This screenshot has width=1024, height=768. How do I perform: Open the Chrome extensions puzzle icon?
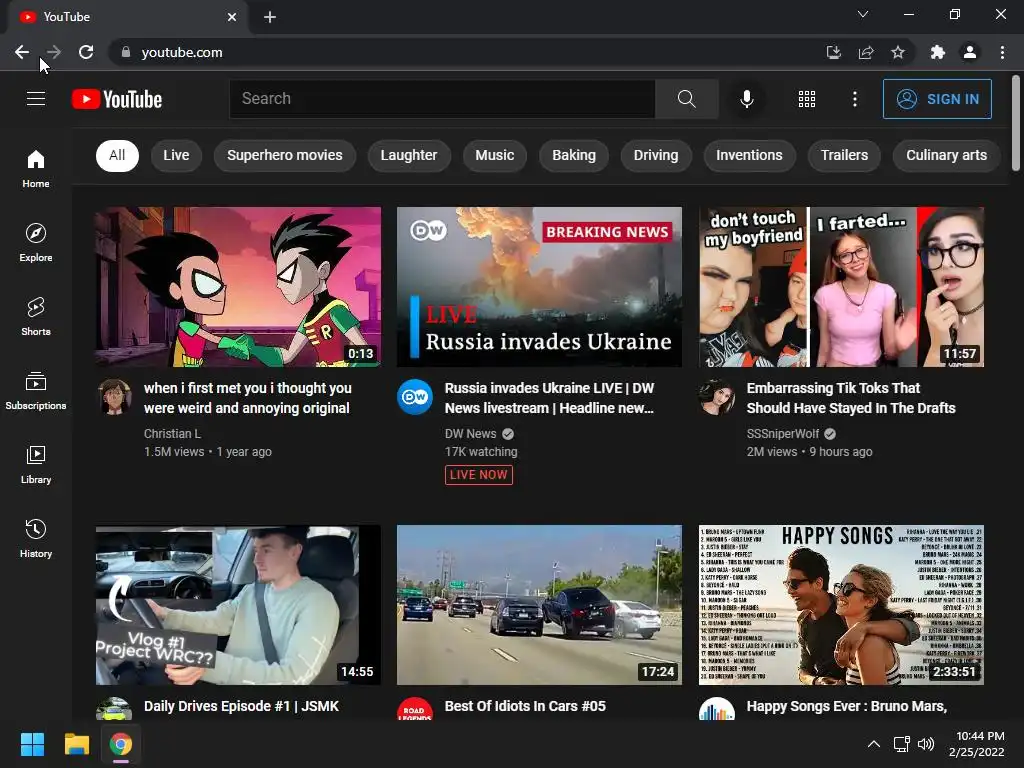point(937,52)
